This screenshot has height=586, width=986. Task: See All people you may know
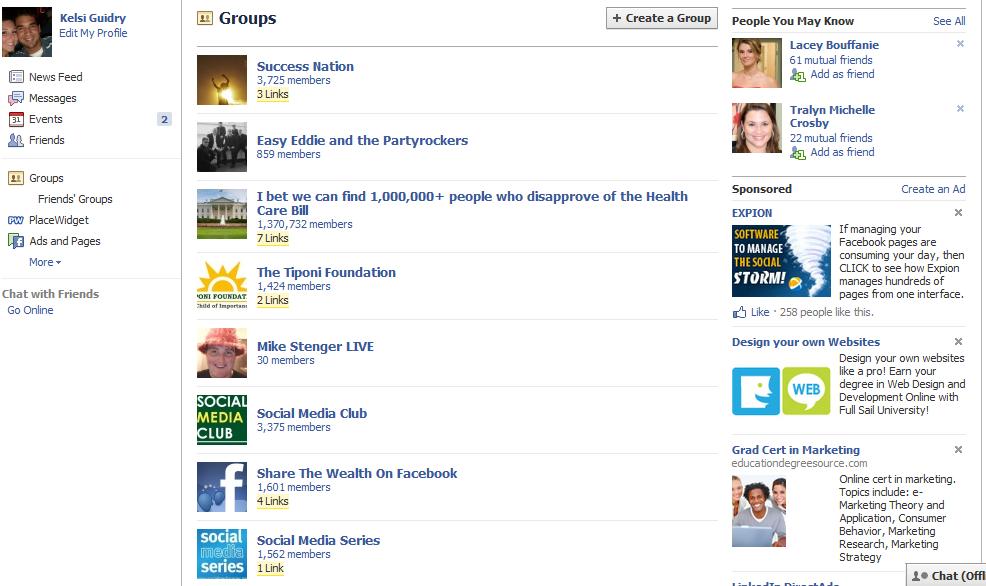coord(950,20)
